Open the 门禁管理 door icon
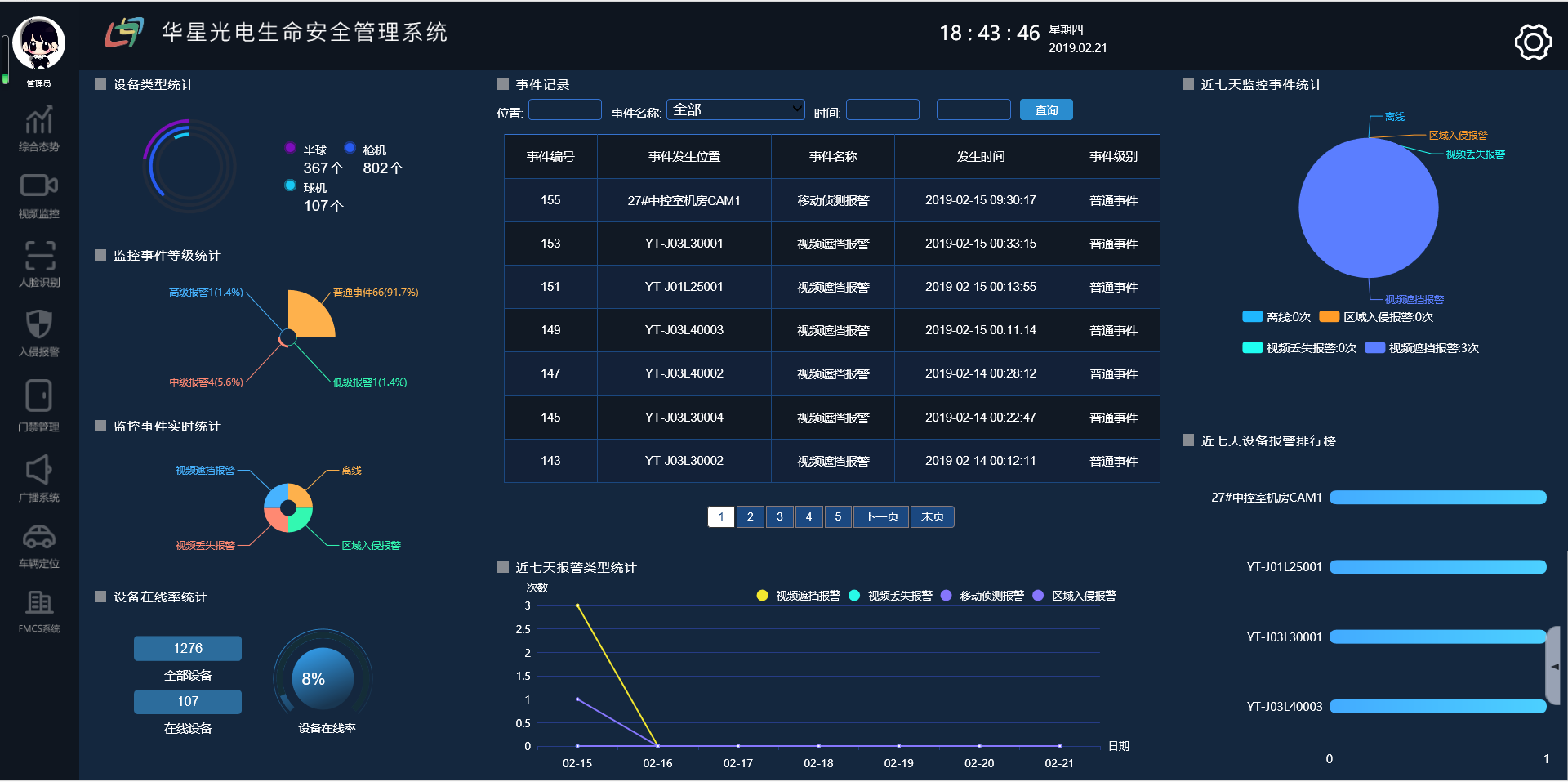Viewport: 1568px width, 782px height. click(x=38, y=395)
